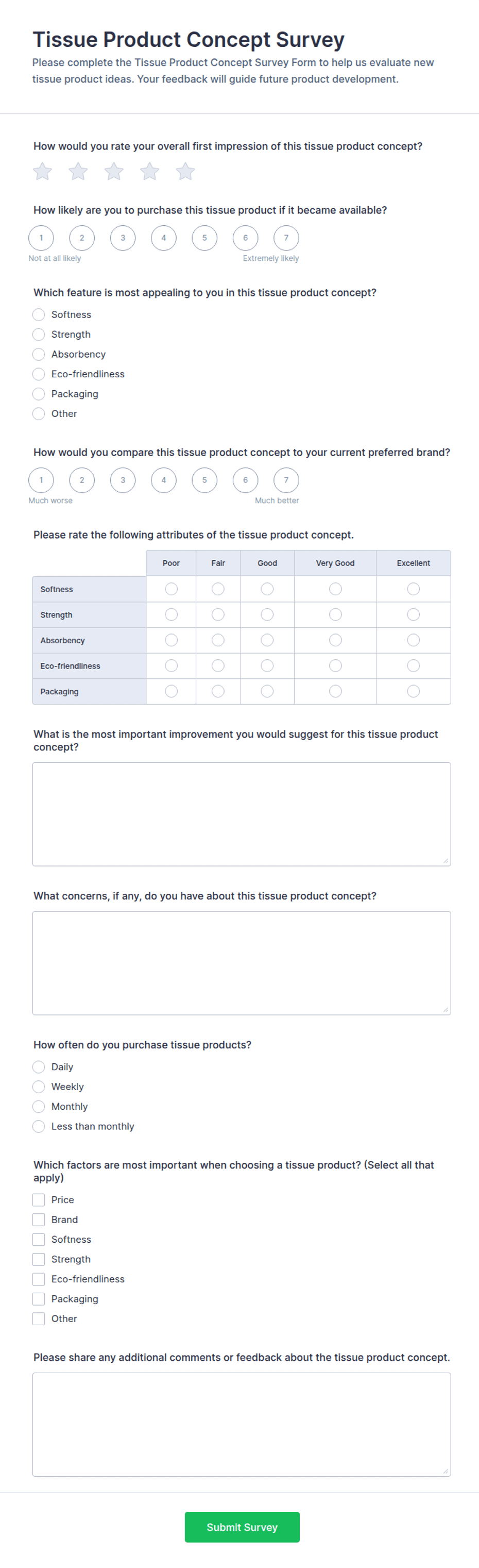Give a four-star first impression rating
This screenshot has height=1568, width=479.
click(149, 172)
